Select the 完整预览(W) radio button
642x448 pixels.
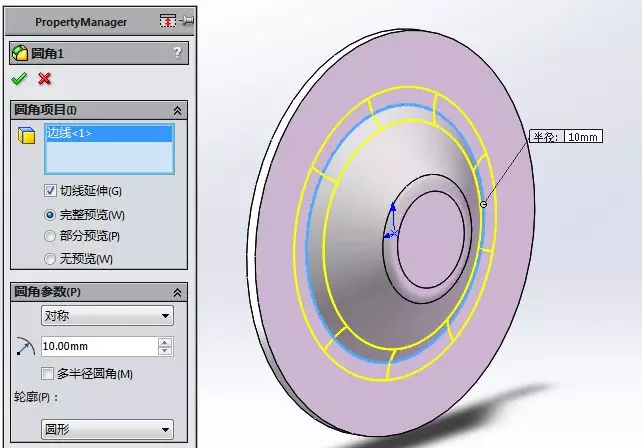coord(50,215)
